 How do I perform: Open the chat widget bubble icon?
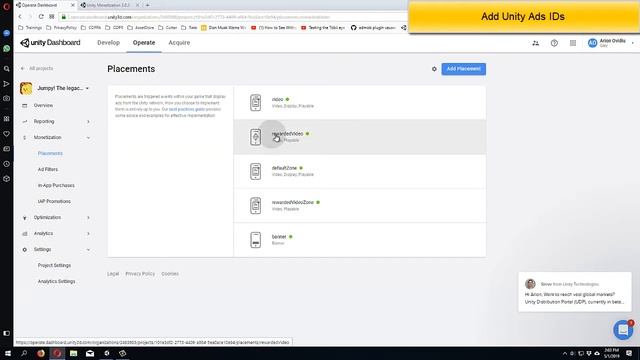point(623,329)
